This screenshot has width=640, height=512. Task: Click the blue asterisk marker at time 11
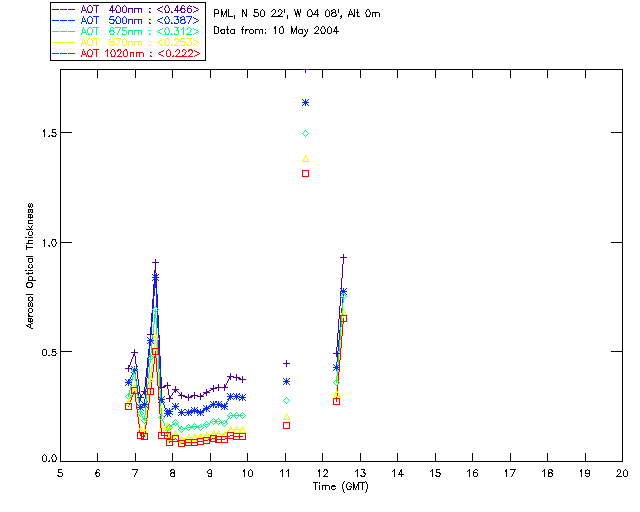(x=287, y=382)
